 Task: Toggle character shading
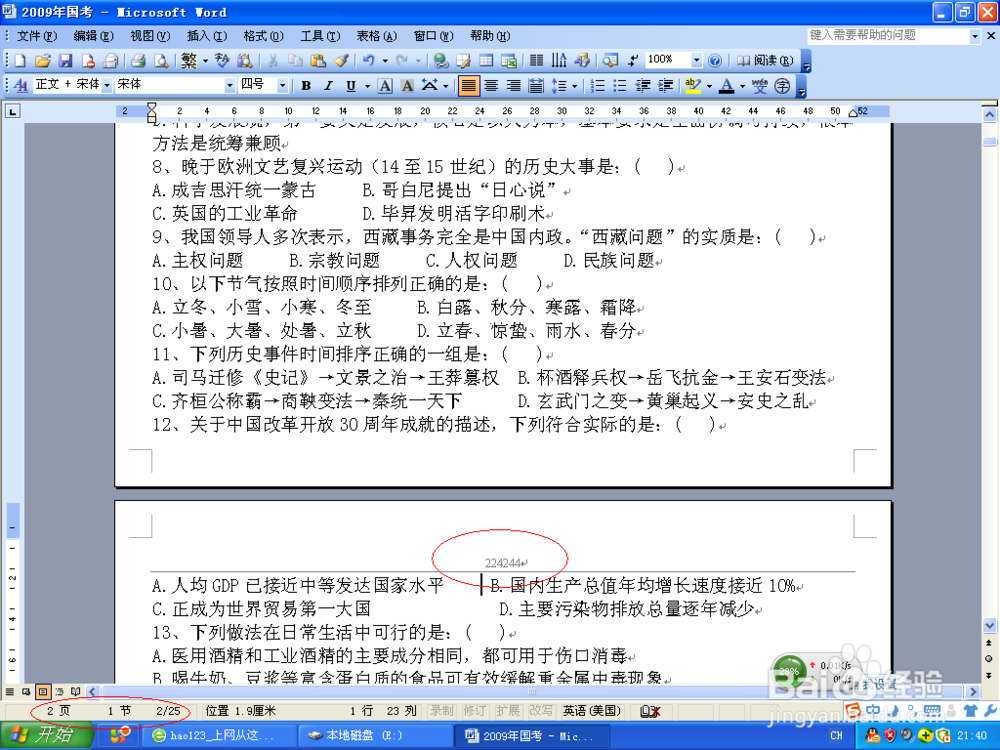pos(408,85)
